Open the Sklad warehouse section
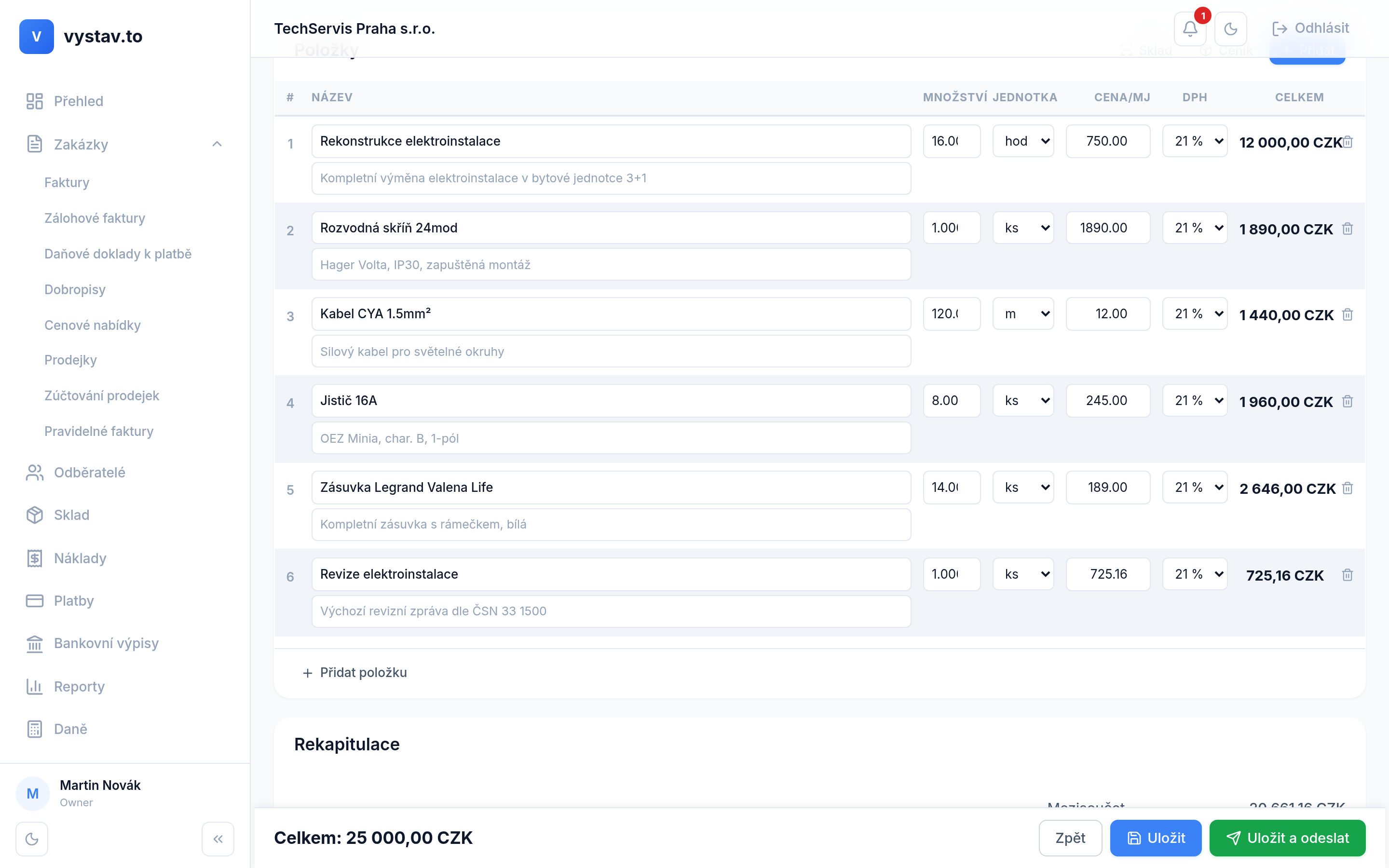The width and height of the screenshot is (1389, 868). click(71, 515)
